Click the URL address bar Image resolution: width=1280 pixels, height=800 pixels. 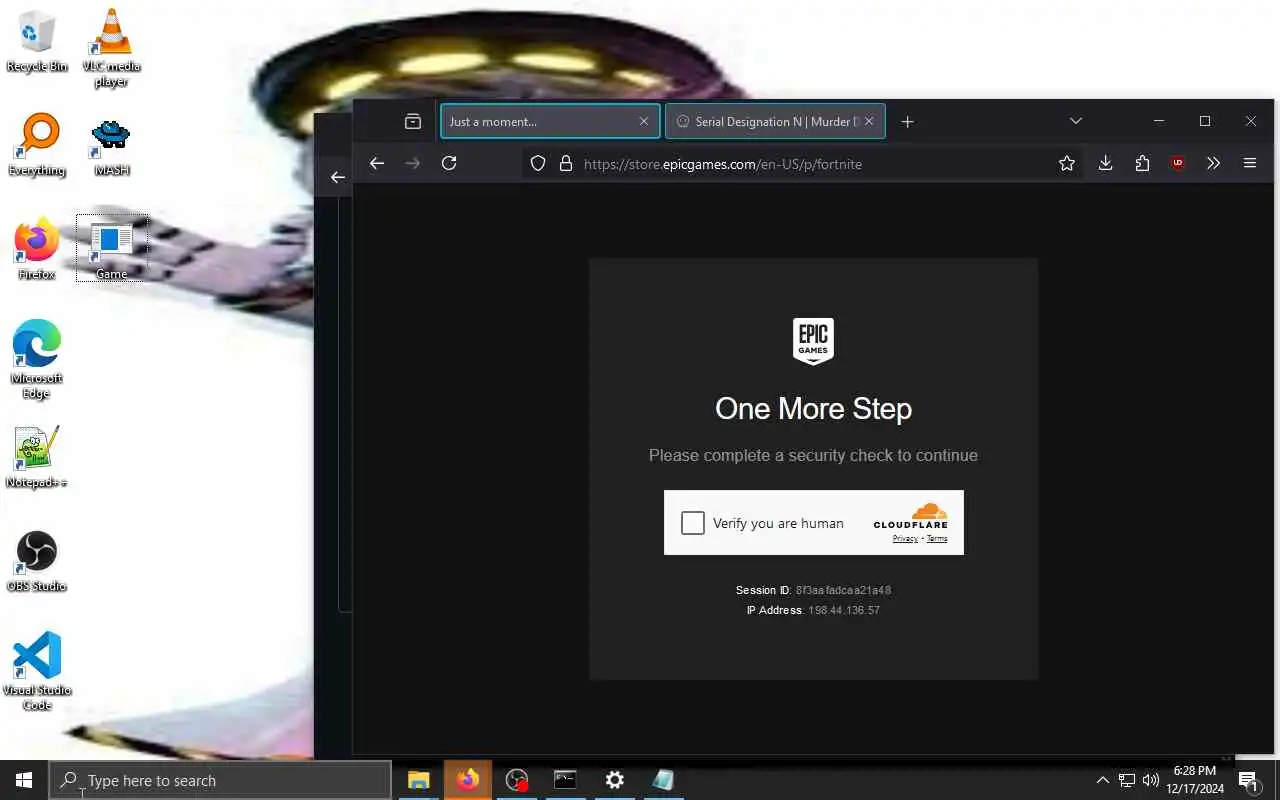coord(804,163)
